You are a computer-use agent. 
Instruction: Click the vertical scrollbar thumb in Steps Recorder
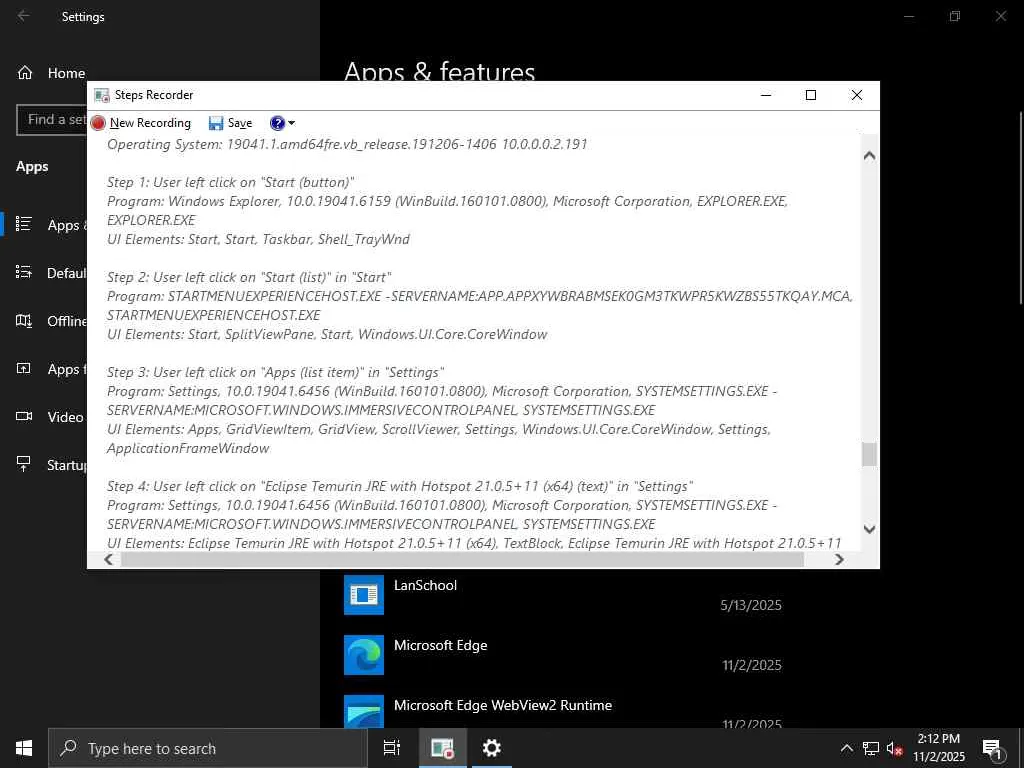pos(869,455)
